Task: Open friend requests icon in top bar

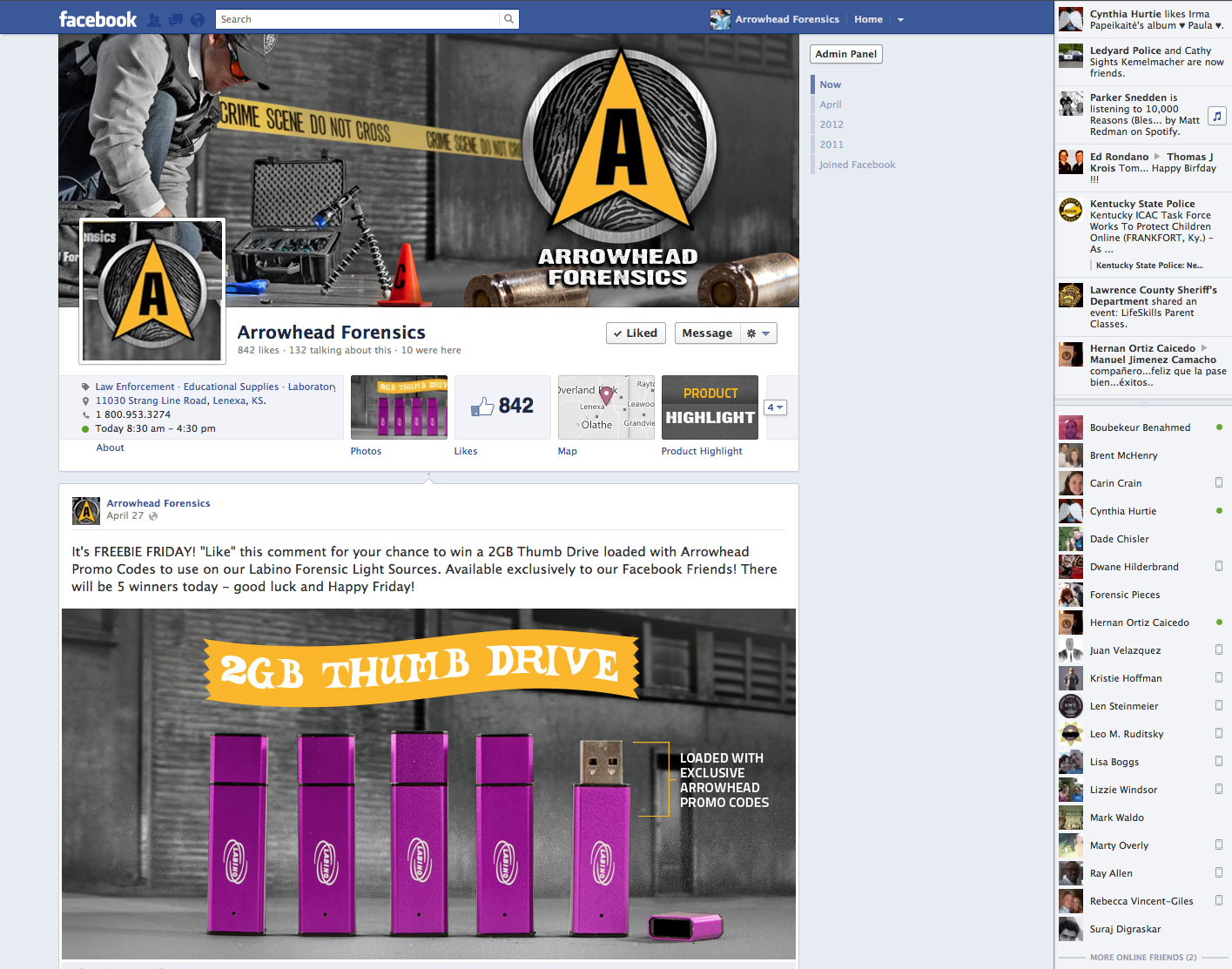Action: point(154,19)
